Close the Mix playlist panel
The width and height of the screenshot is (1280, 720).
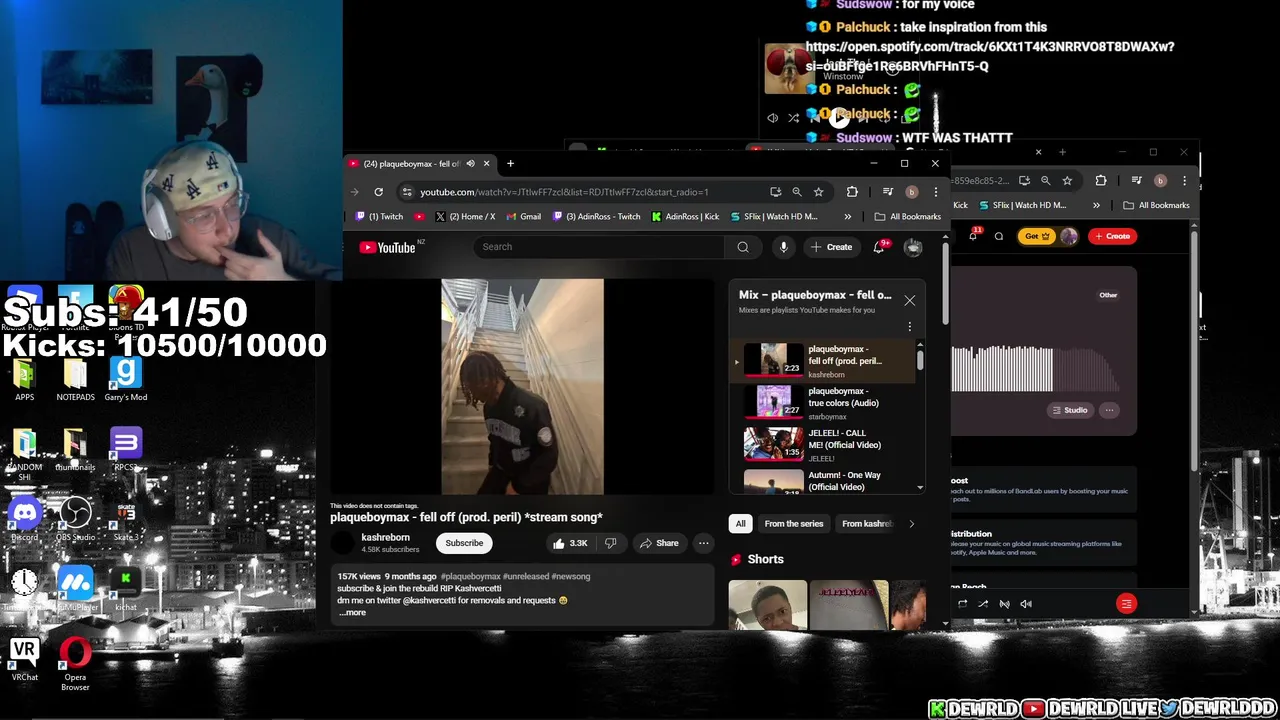pyautogui.click(x=909, y=300)
